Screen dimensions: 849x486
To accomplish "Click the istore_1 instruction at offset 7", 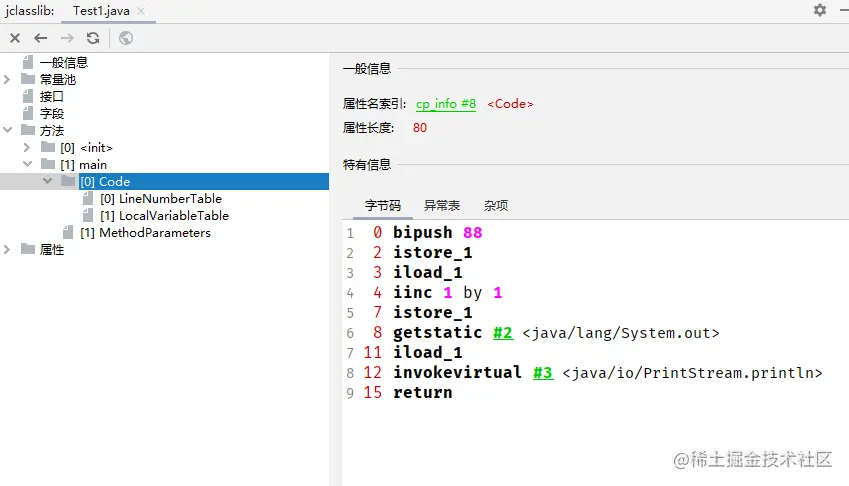I will [x=433, y=312].
